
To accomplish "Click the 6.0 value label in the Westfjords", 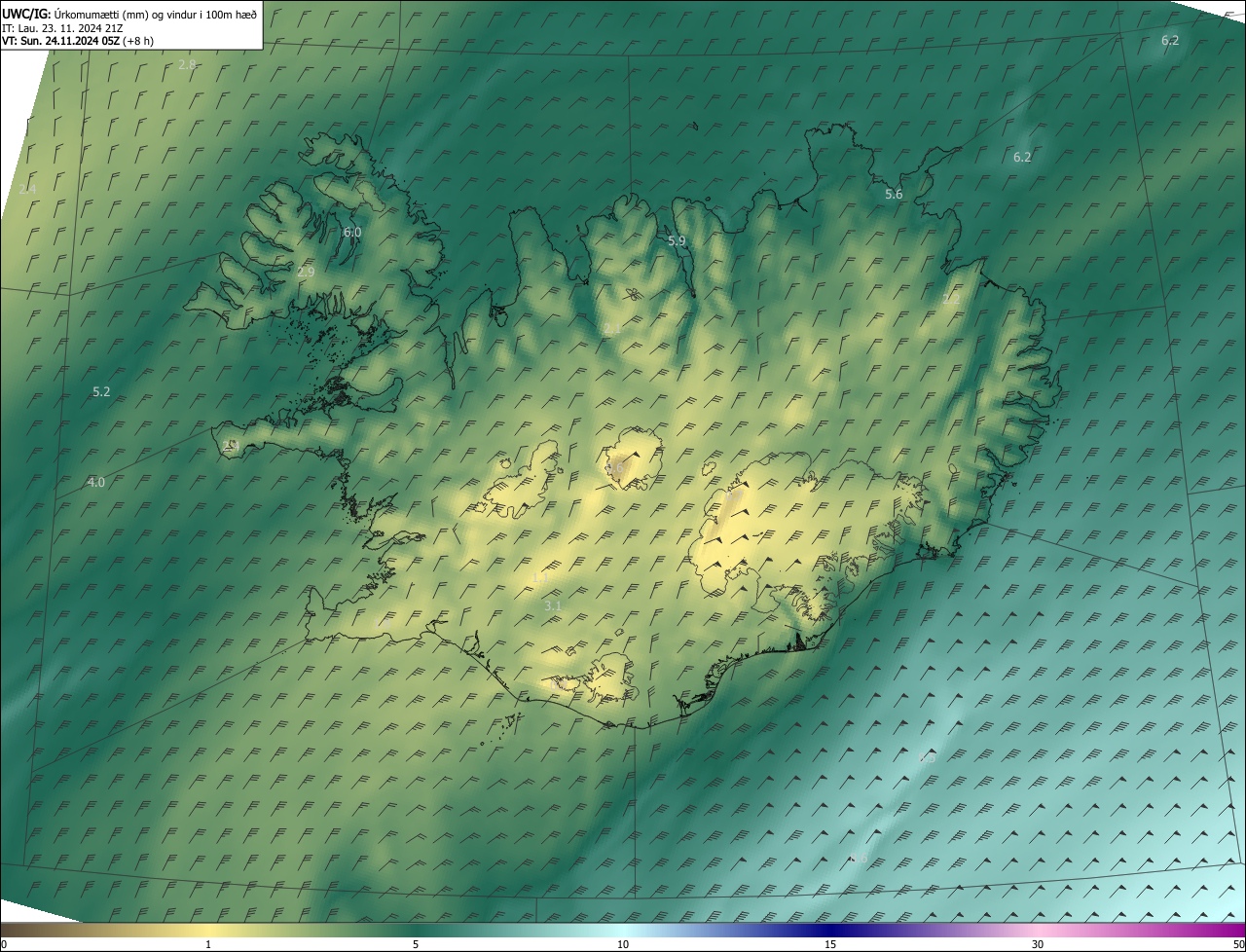I will click(x=352, y=233).
